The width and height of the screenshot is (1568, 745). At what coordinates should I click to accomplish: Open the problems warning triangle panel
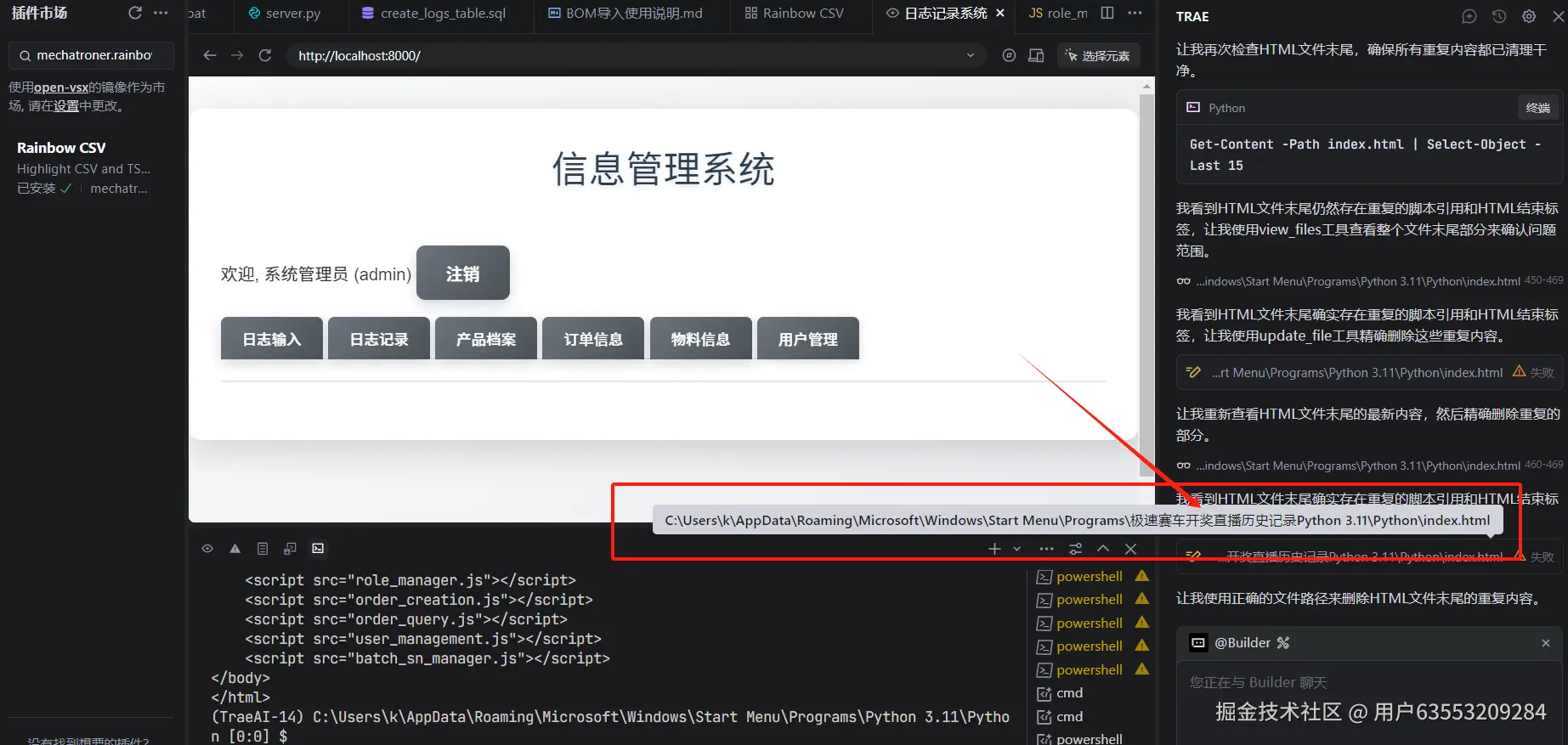235,549
